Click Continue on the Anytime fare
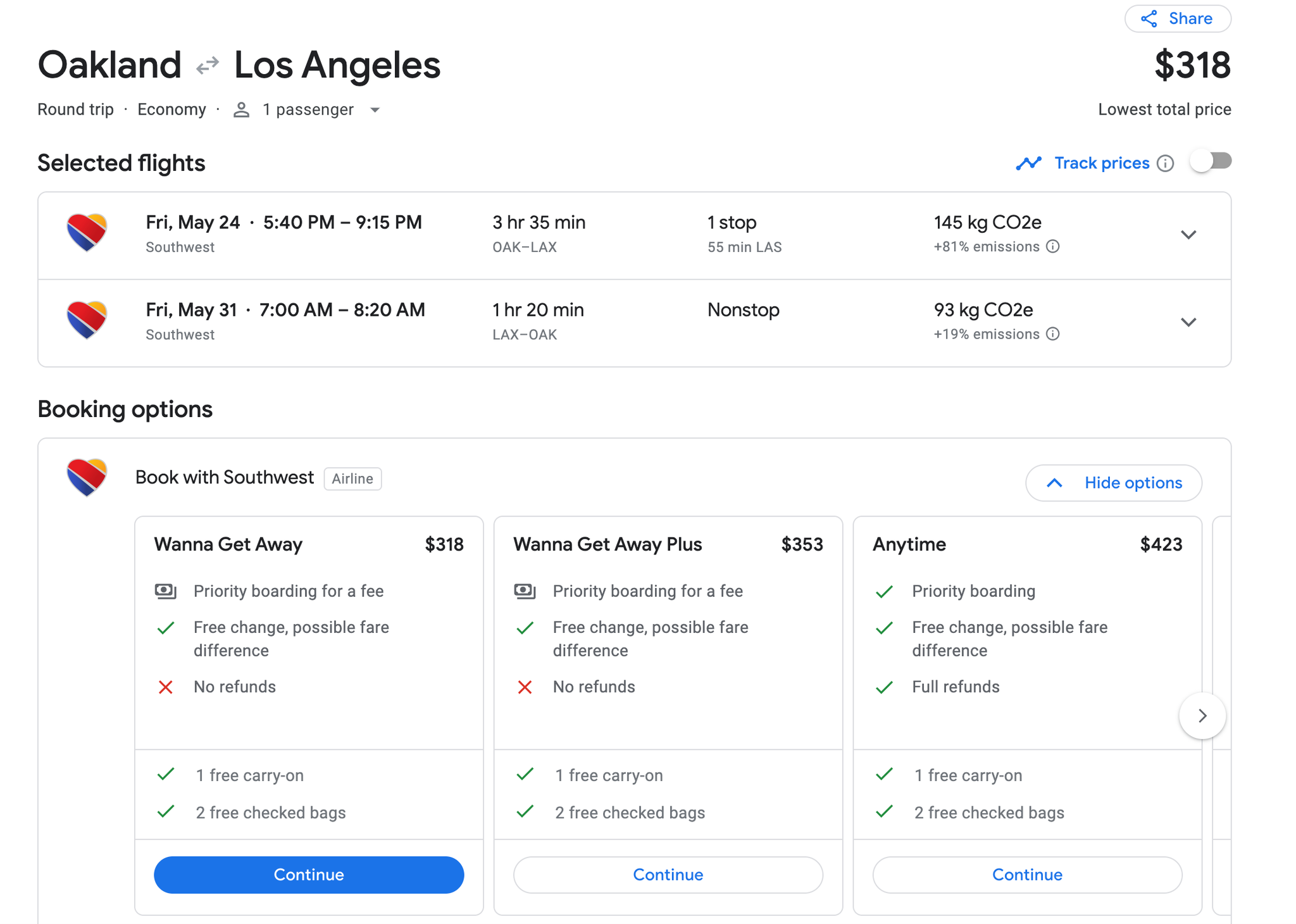Screen dimensions: 1296x924 (x=1026, y=875)
